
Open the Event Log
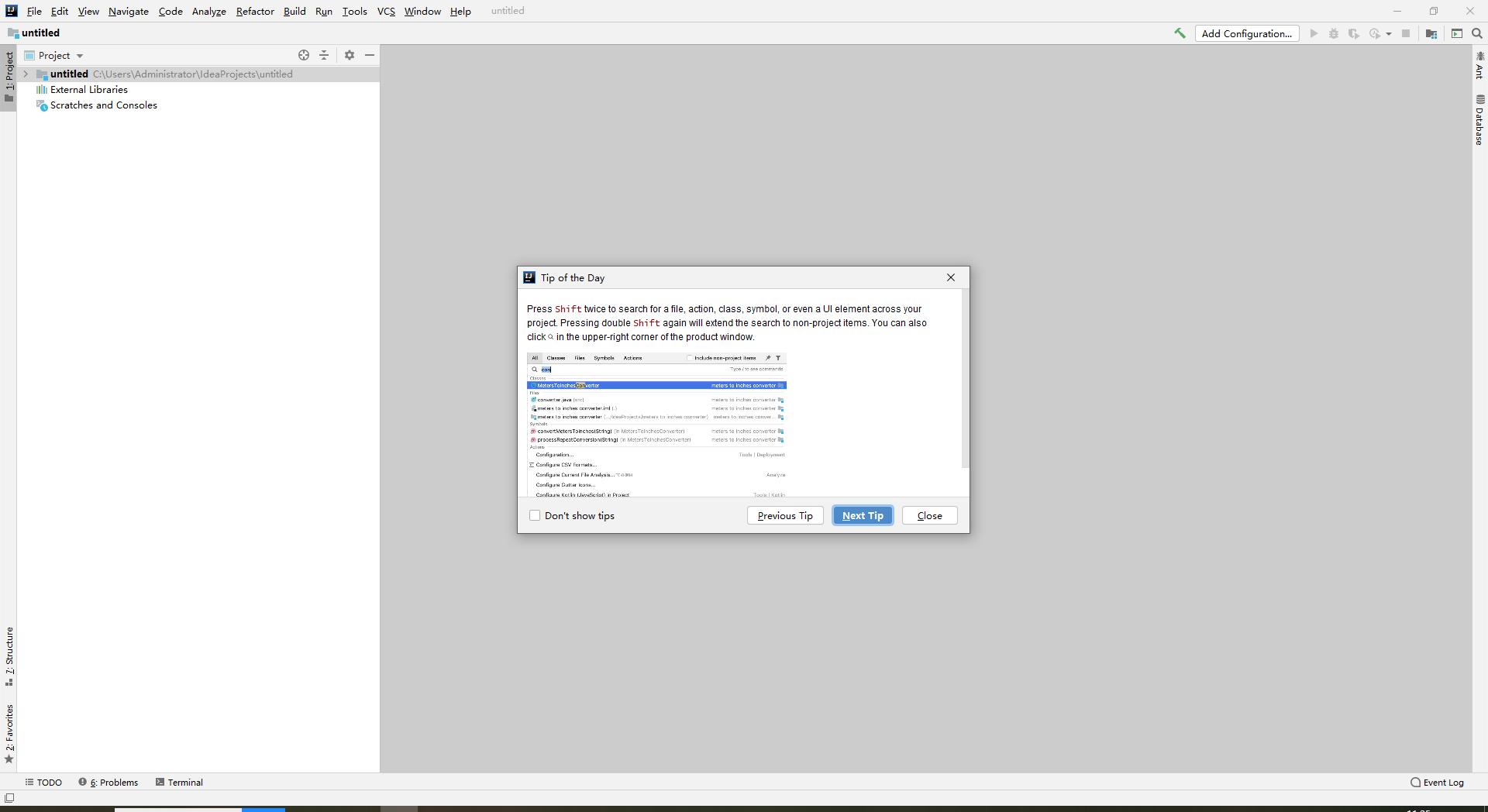[x=1438, y=783]
